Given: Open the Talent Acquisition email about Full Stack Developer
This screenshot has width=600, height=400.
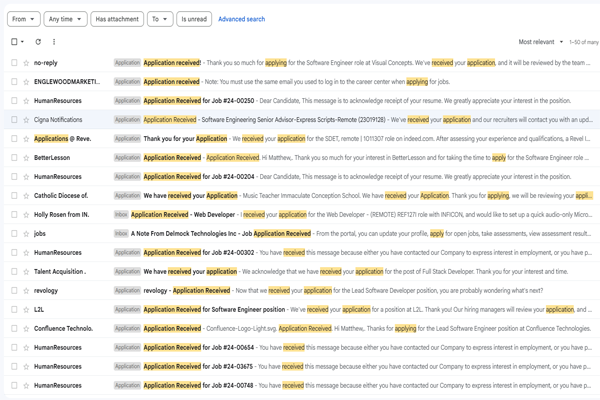Looking at the screenshot, I should coord(300,271).
